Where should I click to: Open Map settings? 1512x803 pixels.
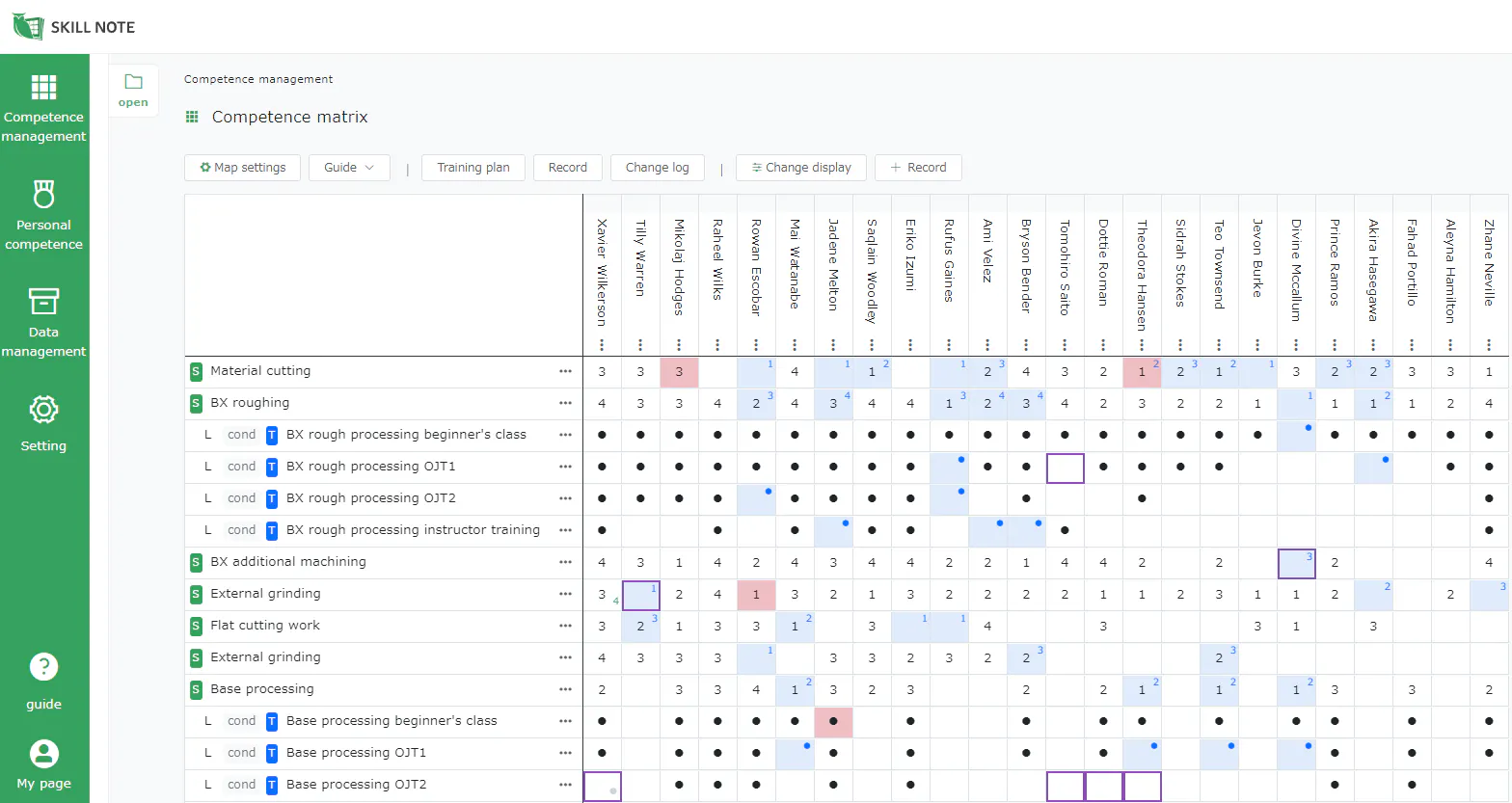242,168
